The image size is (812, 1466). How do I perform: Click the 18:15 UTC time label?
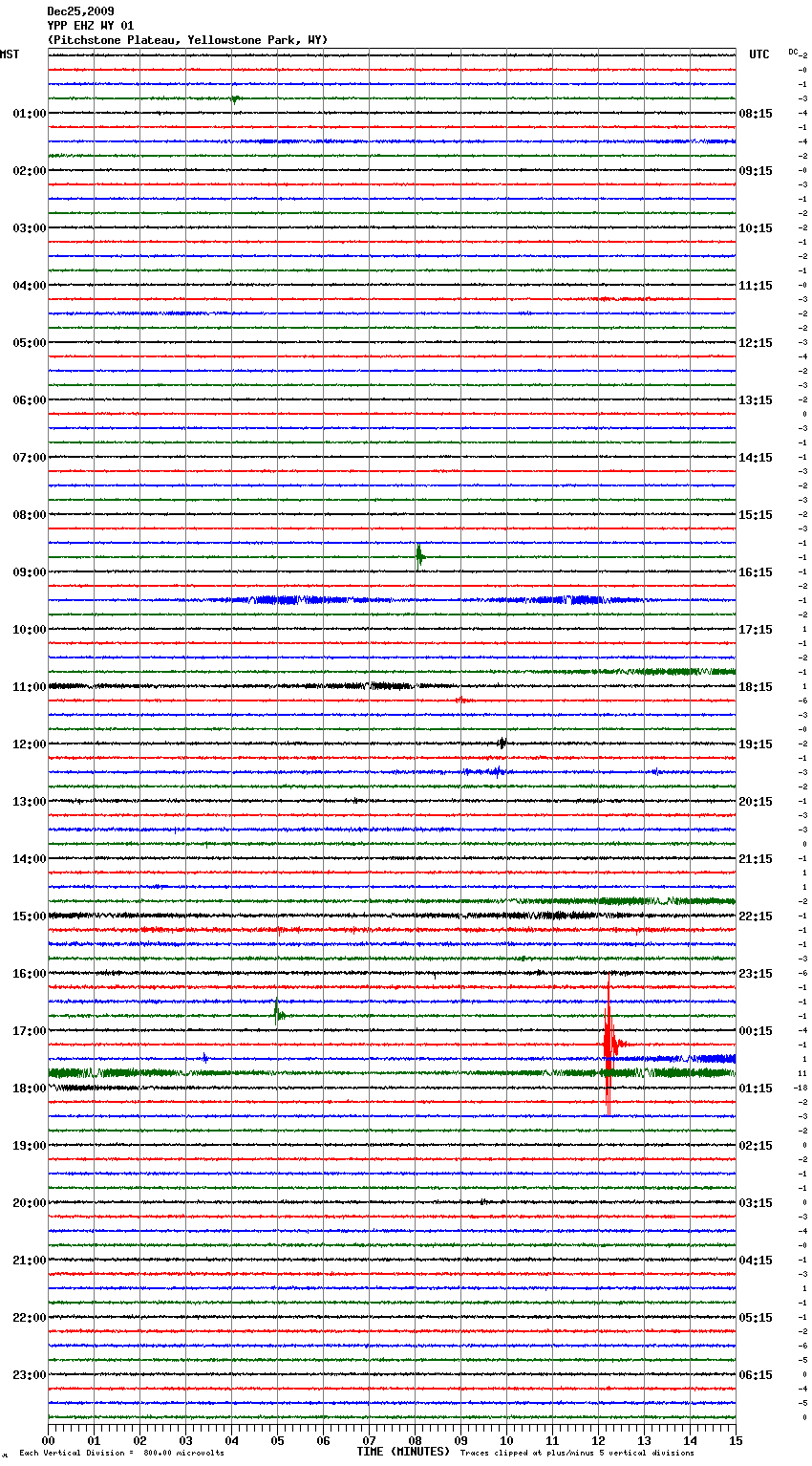pos(756,687)
